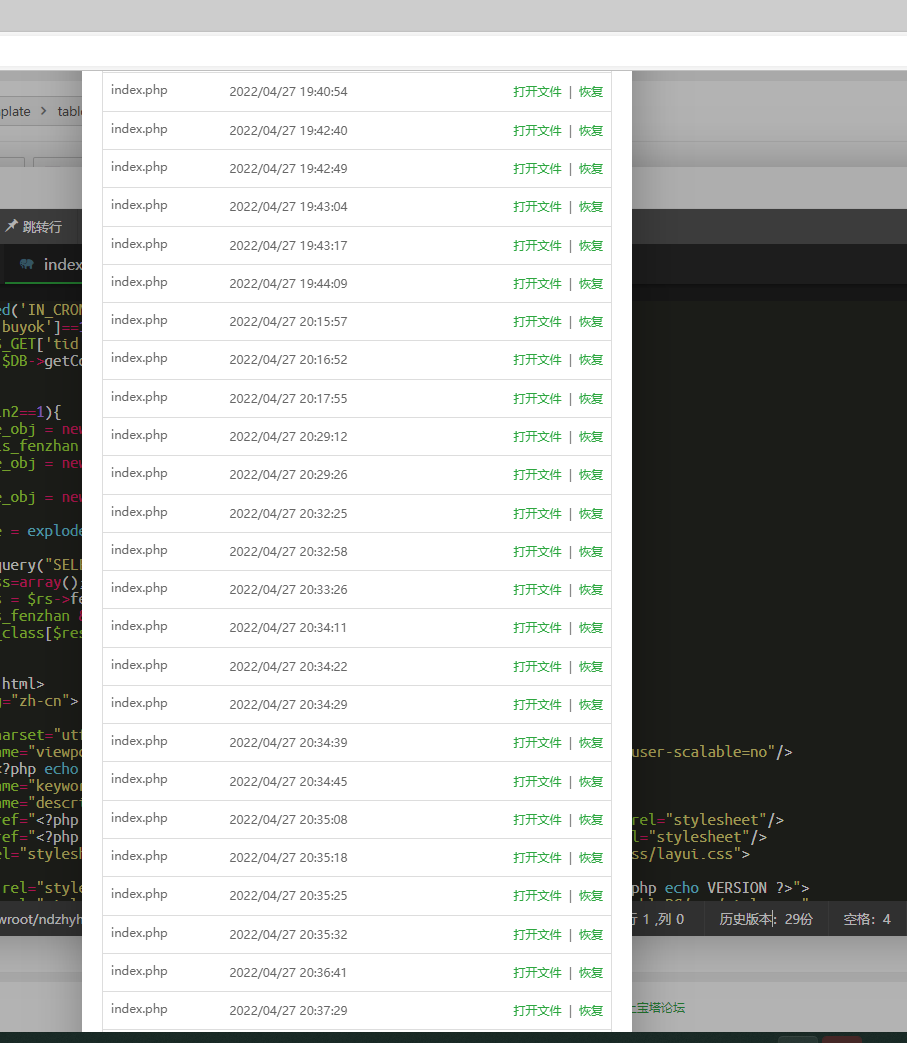This screenshot has width=907, height=1043.
Task: Restore the 20:15:57 version
Action: pos(590,322)
